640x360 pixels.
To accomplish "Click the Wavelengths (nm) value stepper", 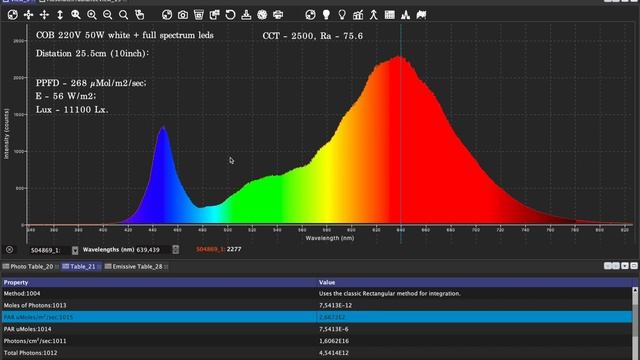I will coord(176,249).
